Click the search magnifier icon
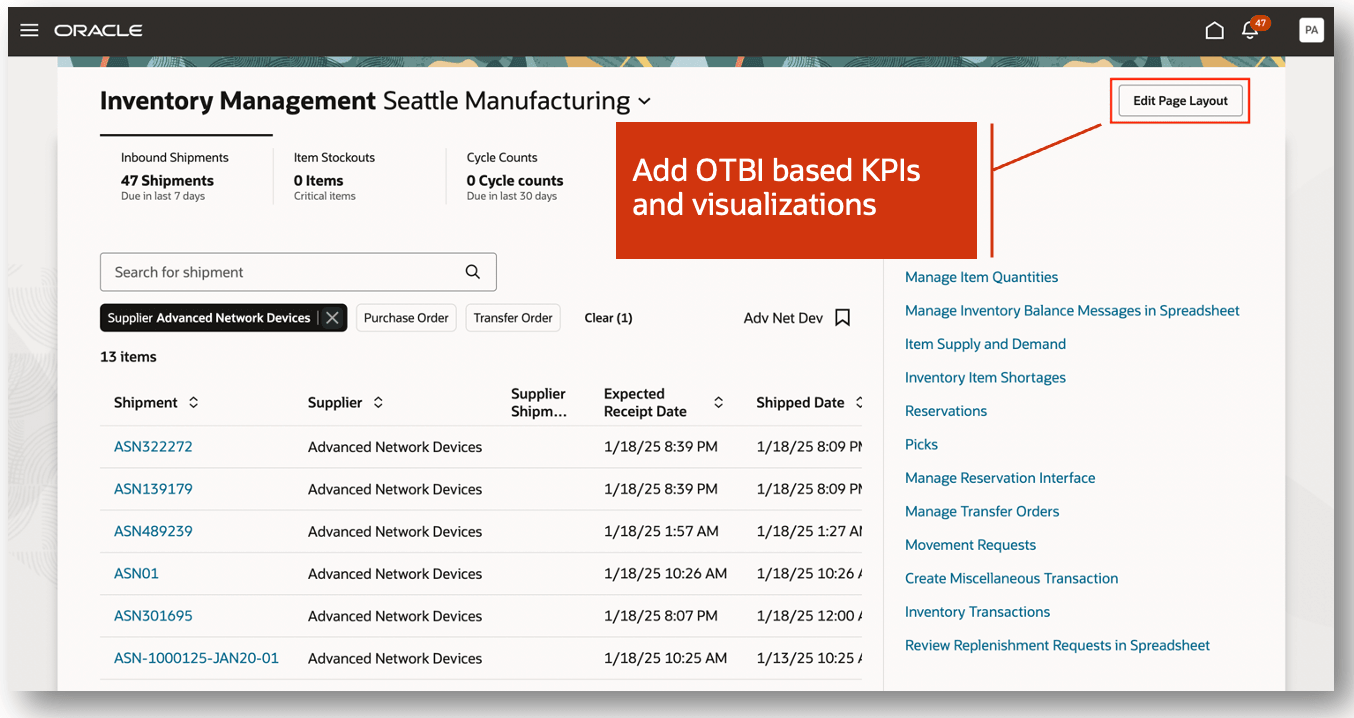This screenshot has height=718, width=1354. 473,272
